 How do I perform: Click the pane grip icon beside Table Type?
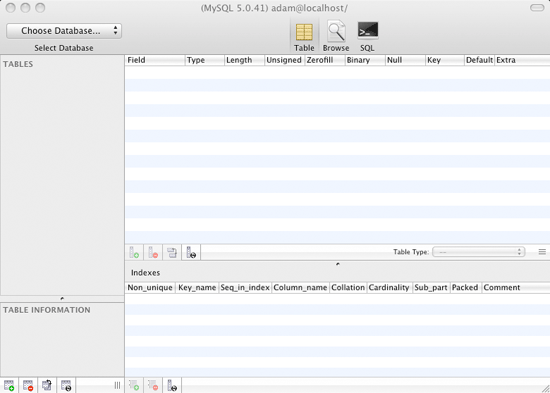click(542, 252)
